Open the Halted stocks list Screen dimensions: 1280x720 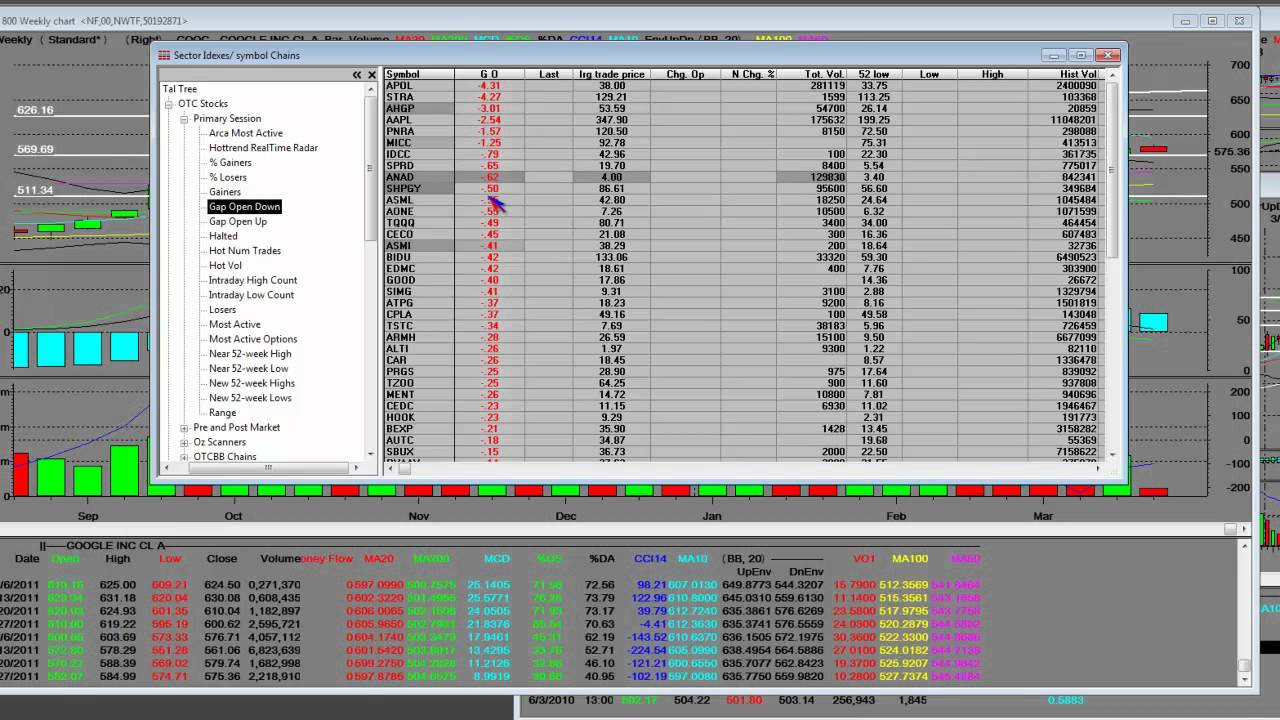coord(223,236)
